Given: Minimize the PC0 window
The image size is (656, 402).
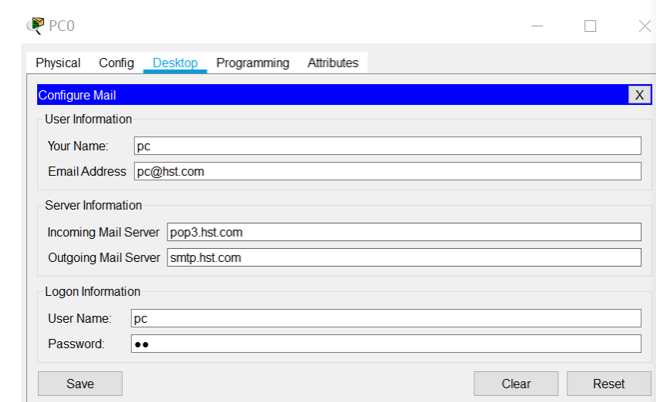Looking at the screenshot, I should pyautogui.click(x=537, y=26).
